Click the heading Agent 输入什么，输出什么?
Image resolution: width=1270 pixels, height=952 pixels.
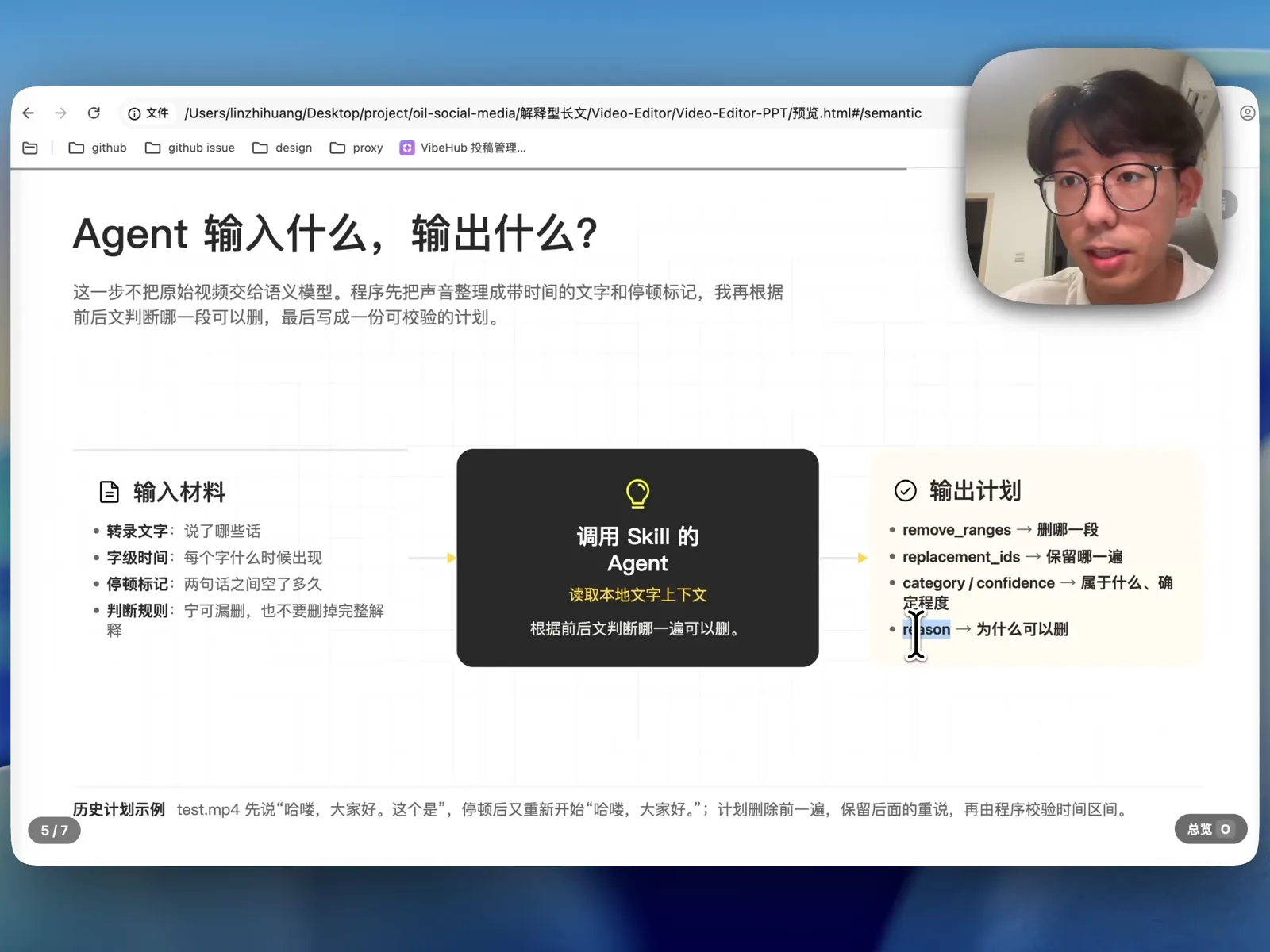point(335,234)
